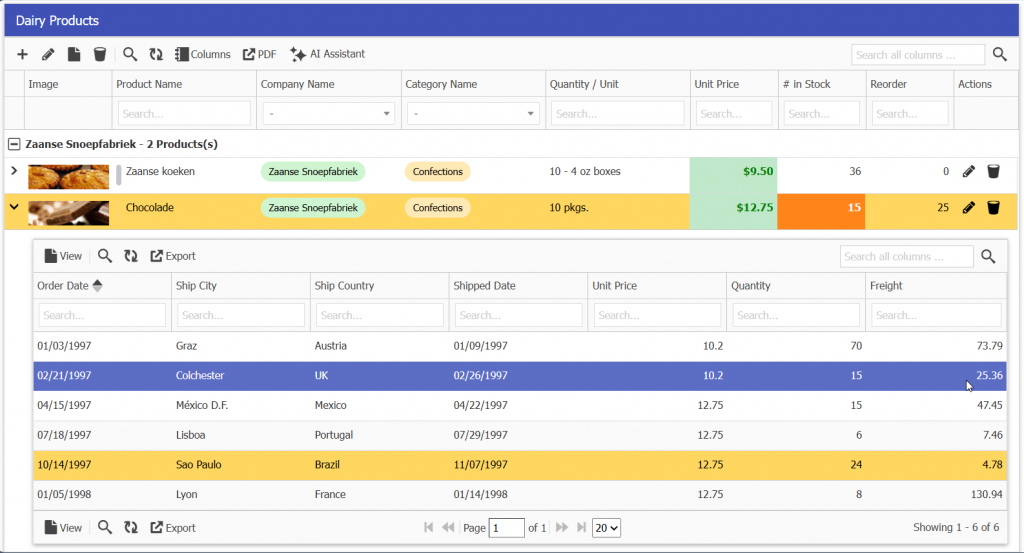Collapse the Chocolade row subgrid
Image resolution: width=1024 pixels, height=553 pixels.
click(14, 208)
